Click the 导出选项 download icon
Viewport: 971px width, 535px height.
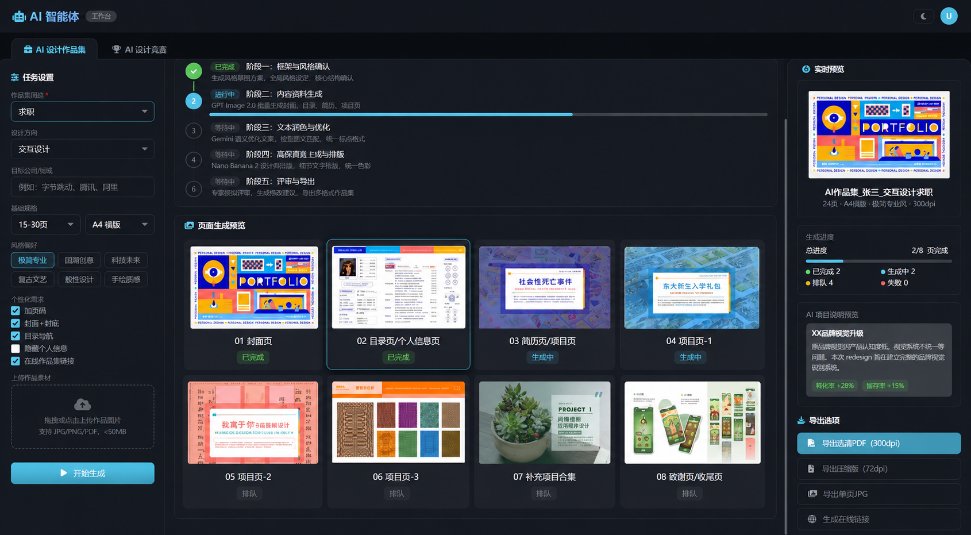pyautogui.click(x=801, y=420)
